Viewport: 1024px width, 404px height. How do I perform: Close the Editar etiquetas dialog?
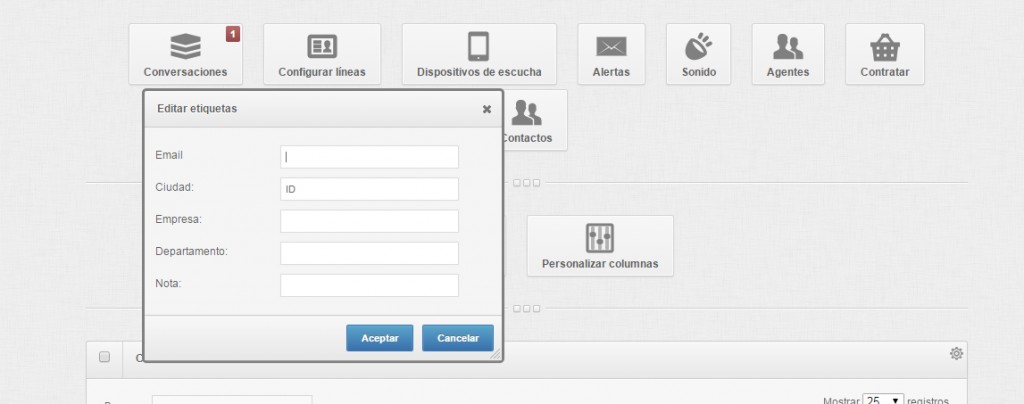pyautogui.click(x=487, y=110)
